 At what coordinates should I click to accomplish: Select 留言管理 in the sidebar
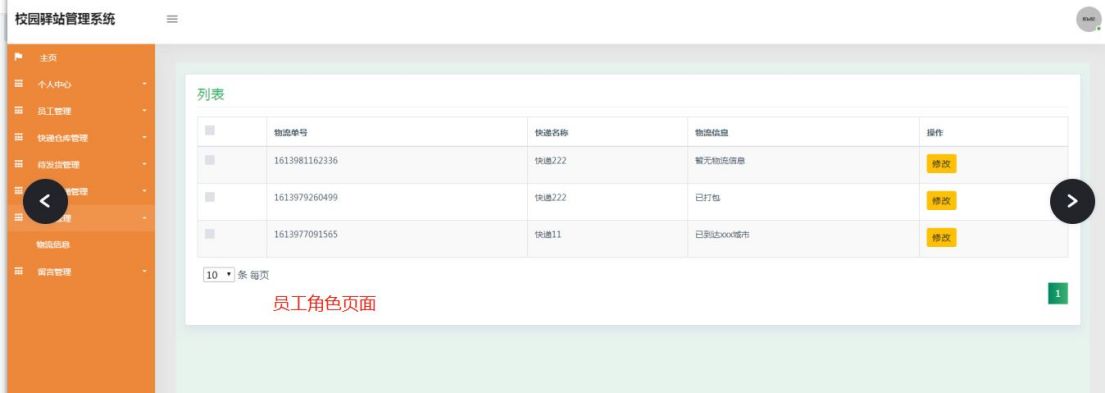coord(54,271)
